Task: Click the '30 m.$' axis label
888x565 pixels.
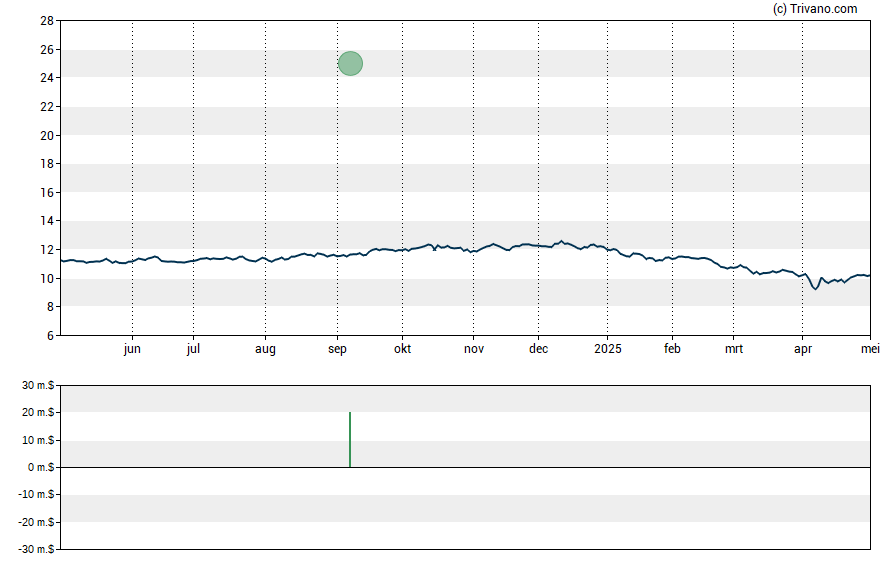Action: 38,386
